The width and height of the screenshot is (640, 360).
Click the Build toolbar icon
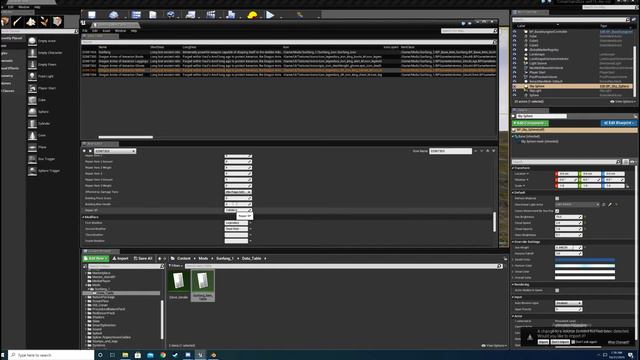click(x=231, y=15)
